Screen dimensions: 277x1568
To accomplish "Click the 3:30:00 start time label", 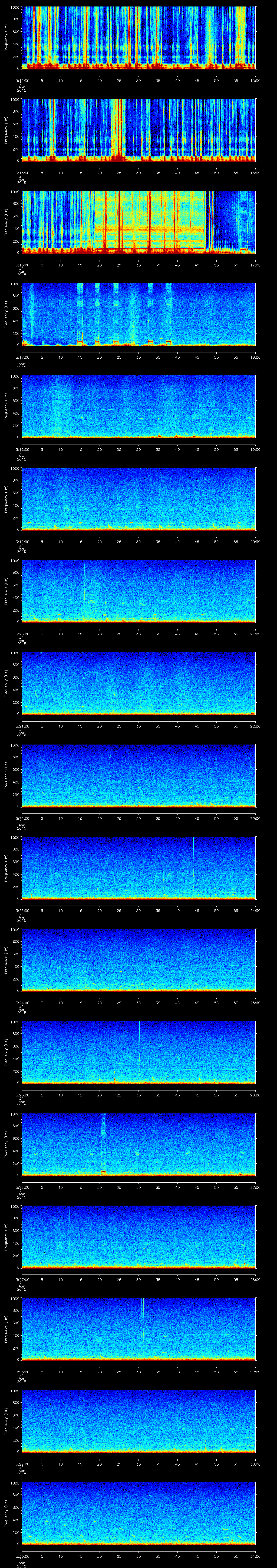I will [x=22, y=1556].
